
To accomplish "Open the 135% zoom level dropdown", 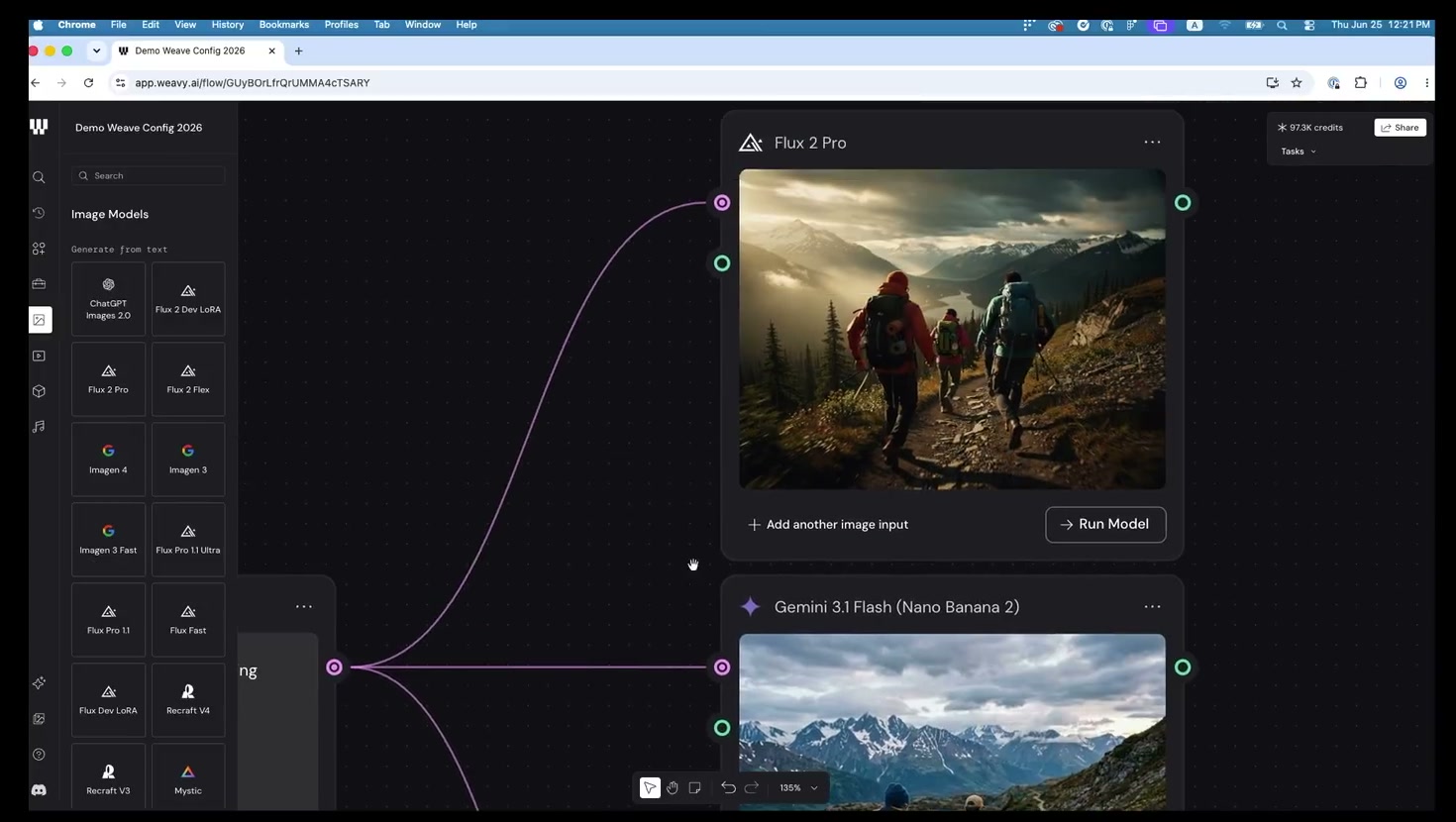I will click(799, 788).
